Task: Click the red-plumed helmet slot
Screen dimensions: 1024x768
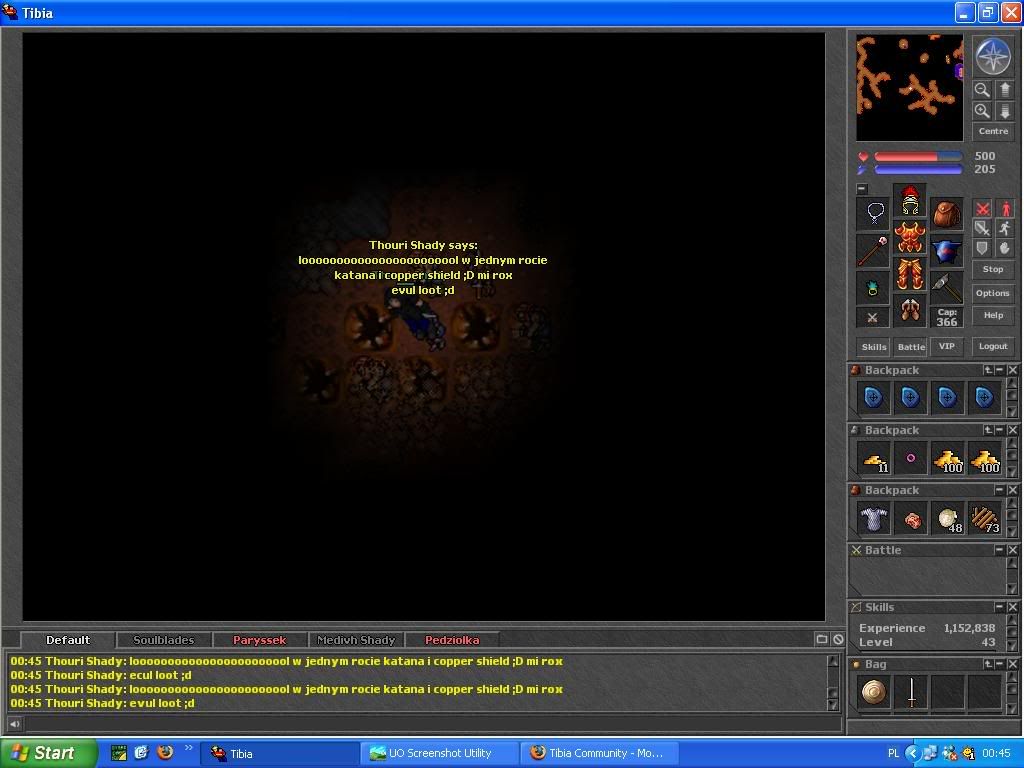Action: point(910,200)
